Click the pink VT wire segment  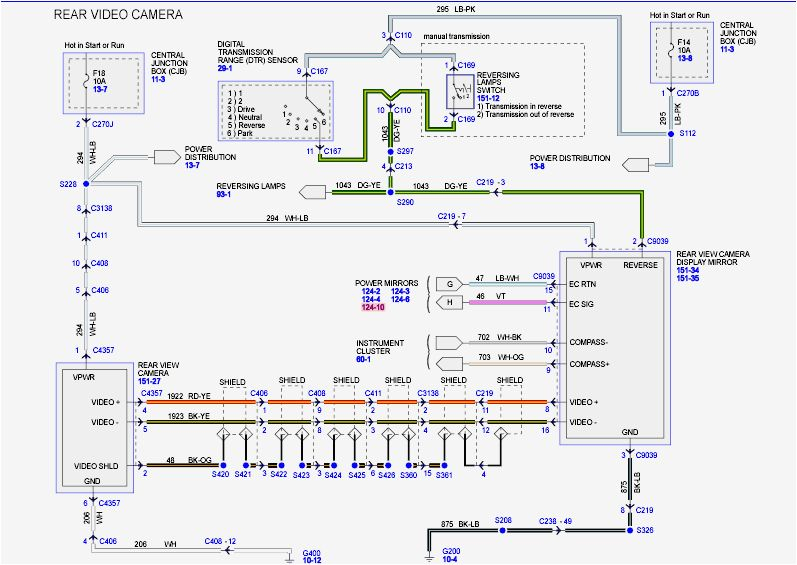tap(507, 302)
